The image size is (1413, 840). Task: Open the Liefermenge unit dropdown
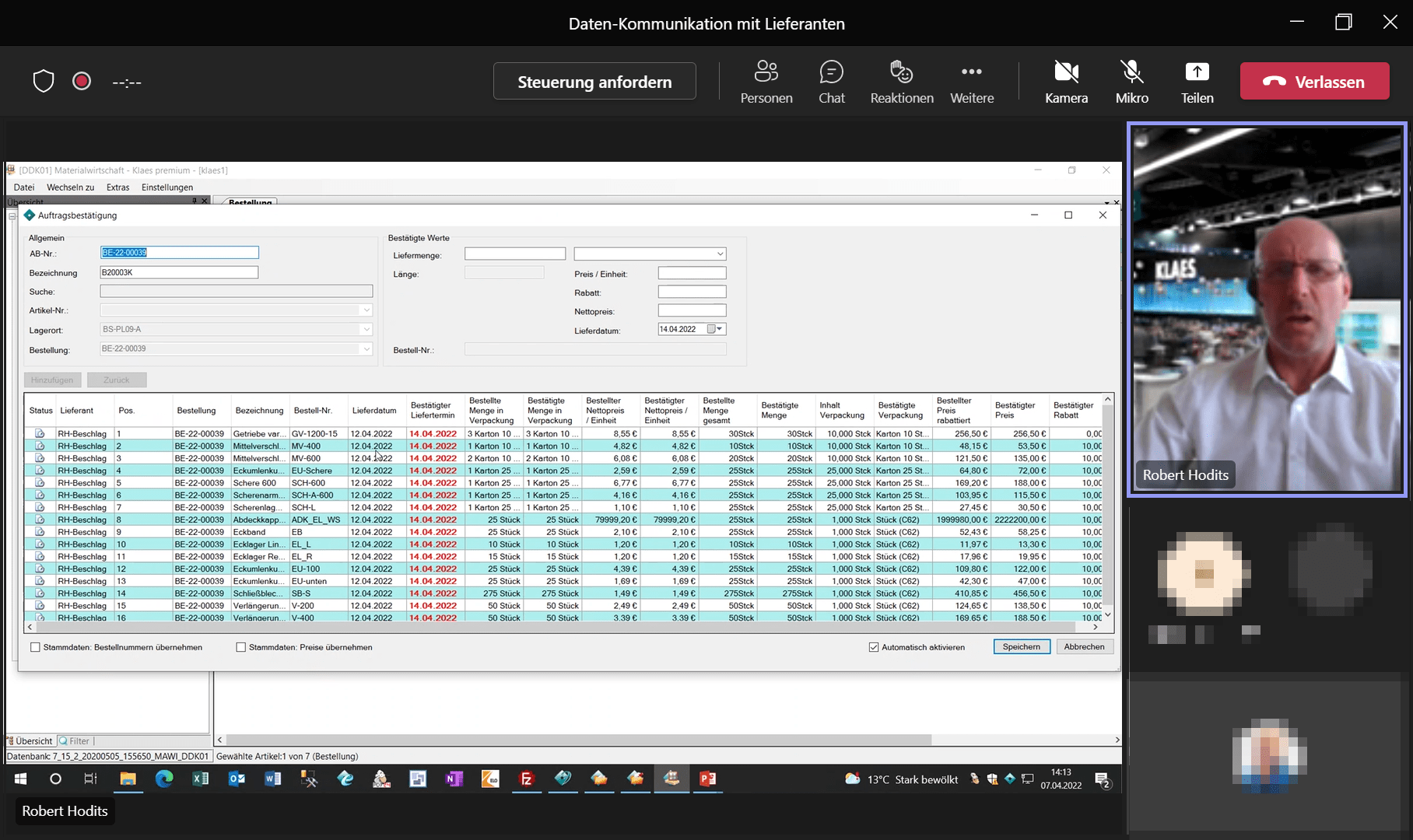pos(720,254)
